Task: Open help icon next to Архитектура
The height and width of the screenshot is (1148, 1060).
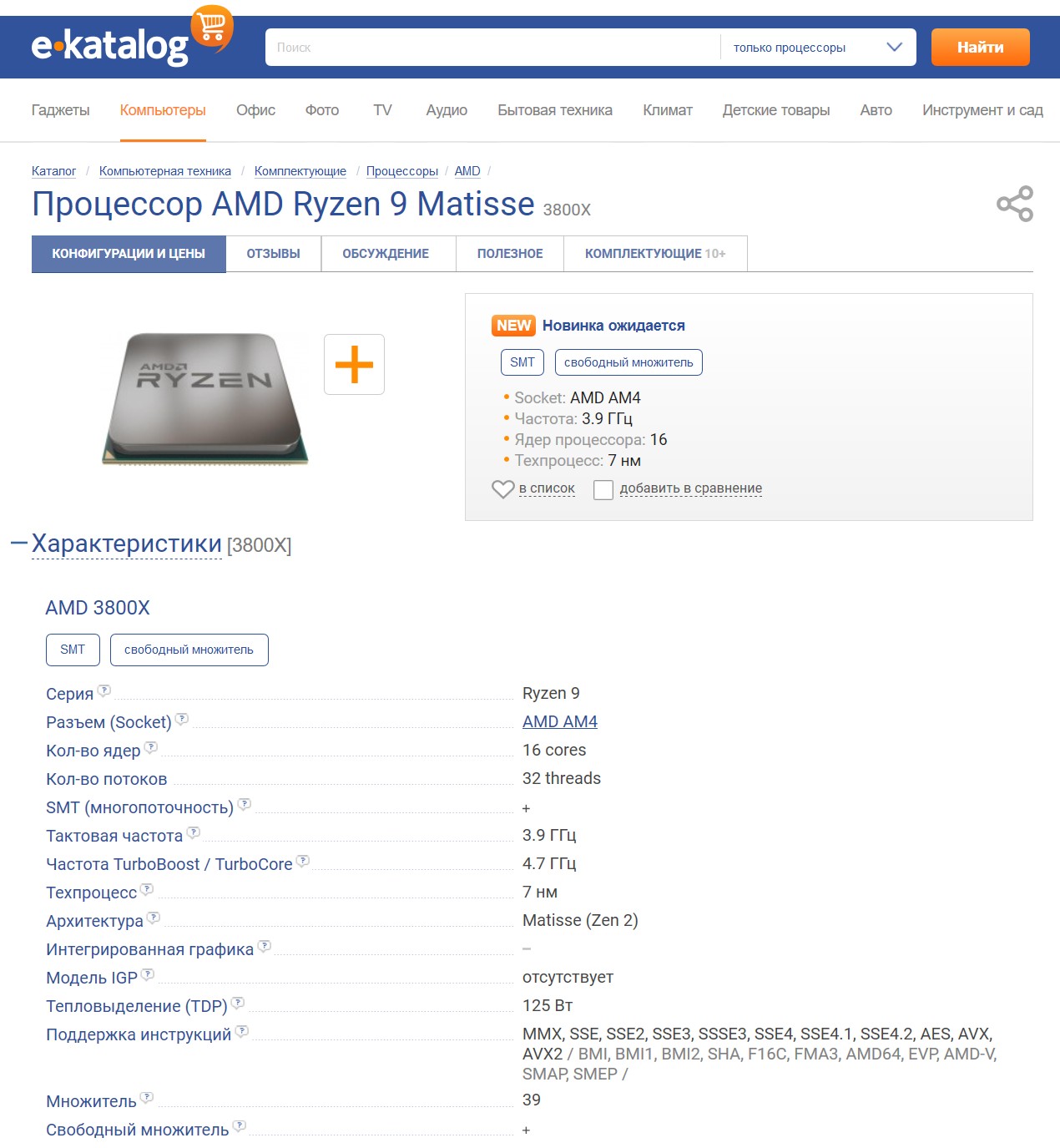Action: pyautogui.click(x=154, y=918)
